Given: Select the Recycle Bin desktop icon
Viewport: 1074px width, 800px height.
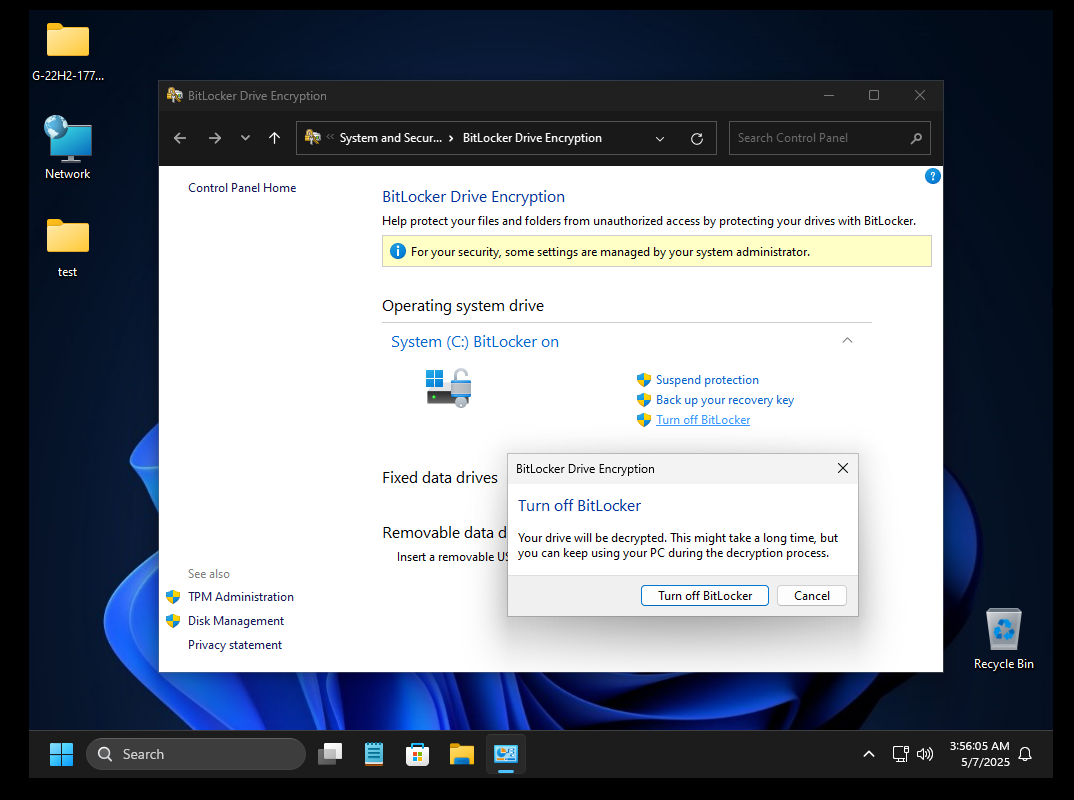Looking at the screenshot, I should pos(1003,639).
